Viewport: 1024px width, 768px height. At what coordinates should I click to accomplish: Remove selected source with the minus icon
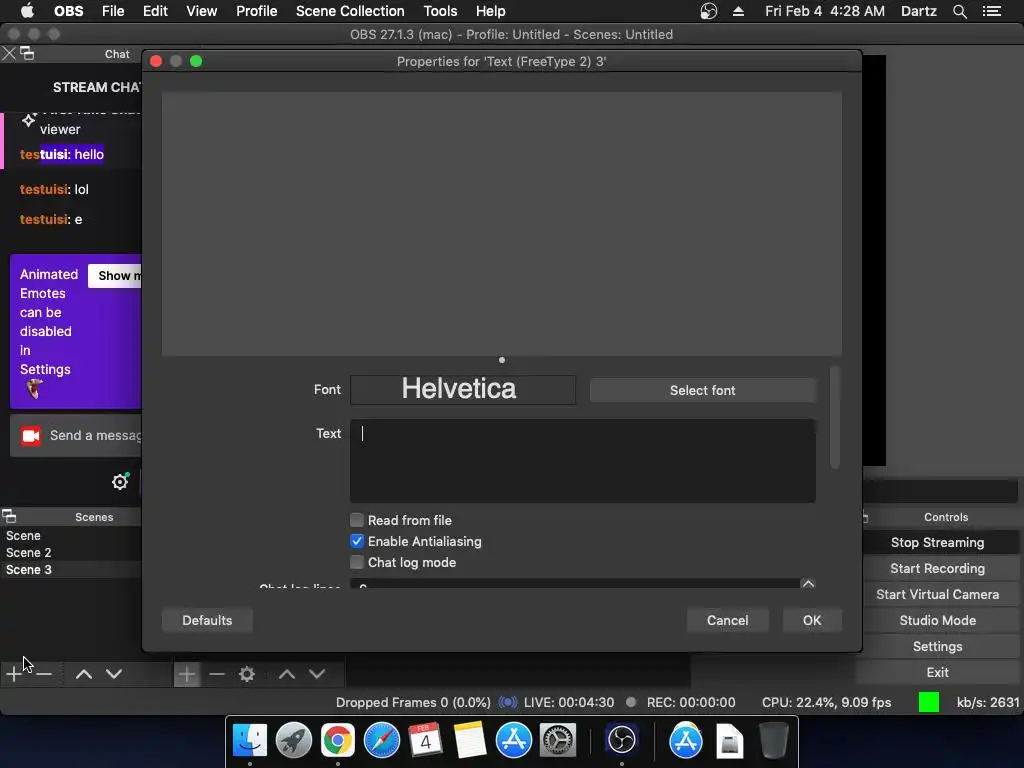217,674
